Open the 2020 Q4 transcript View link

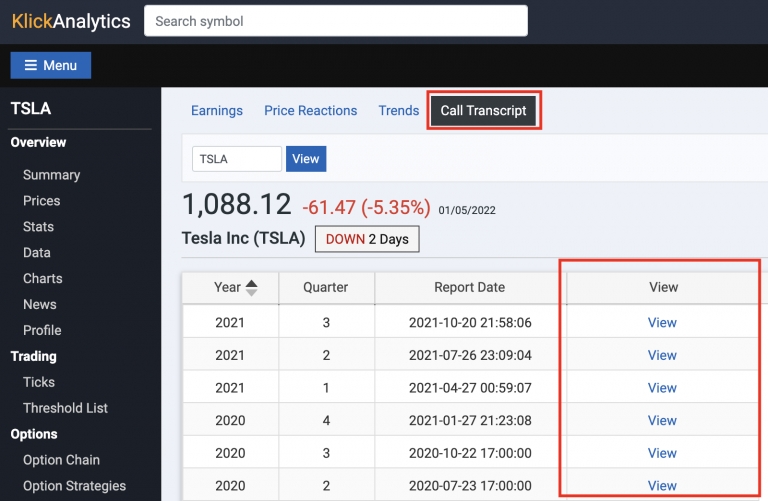pos(662,420)
